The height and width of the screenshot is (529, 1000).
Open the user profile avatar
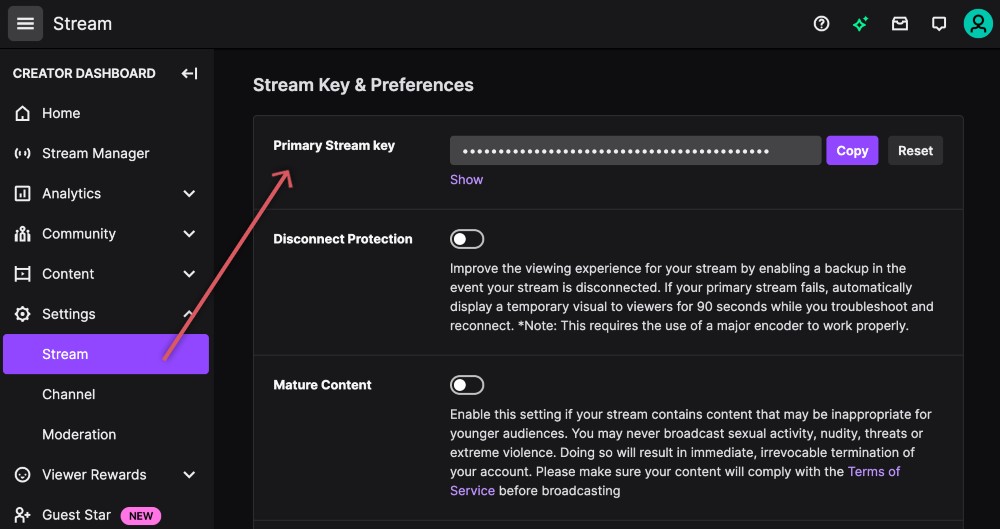[x=977, y=24]
